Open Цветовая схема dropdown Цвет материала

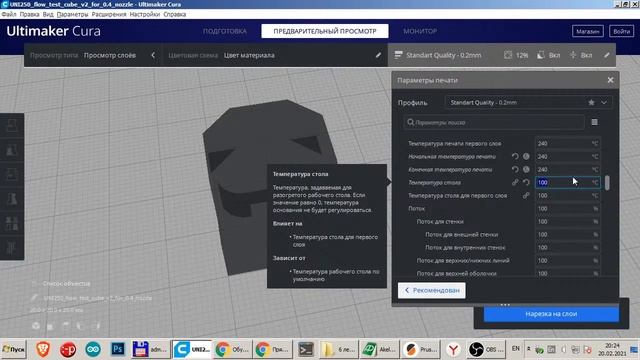point(249,55)
